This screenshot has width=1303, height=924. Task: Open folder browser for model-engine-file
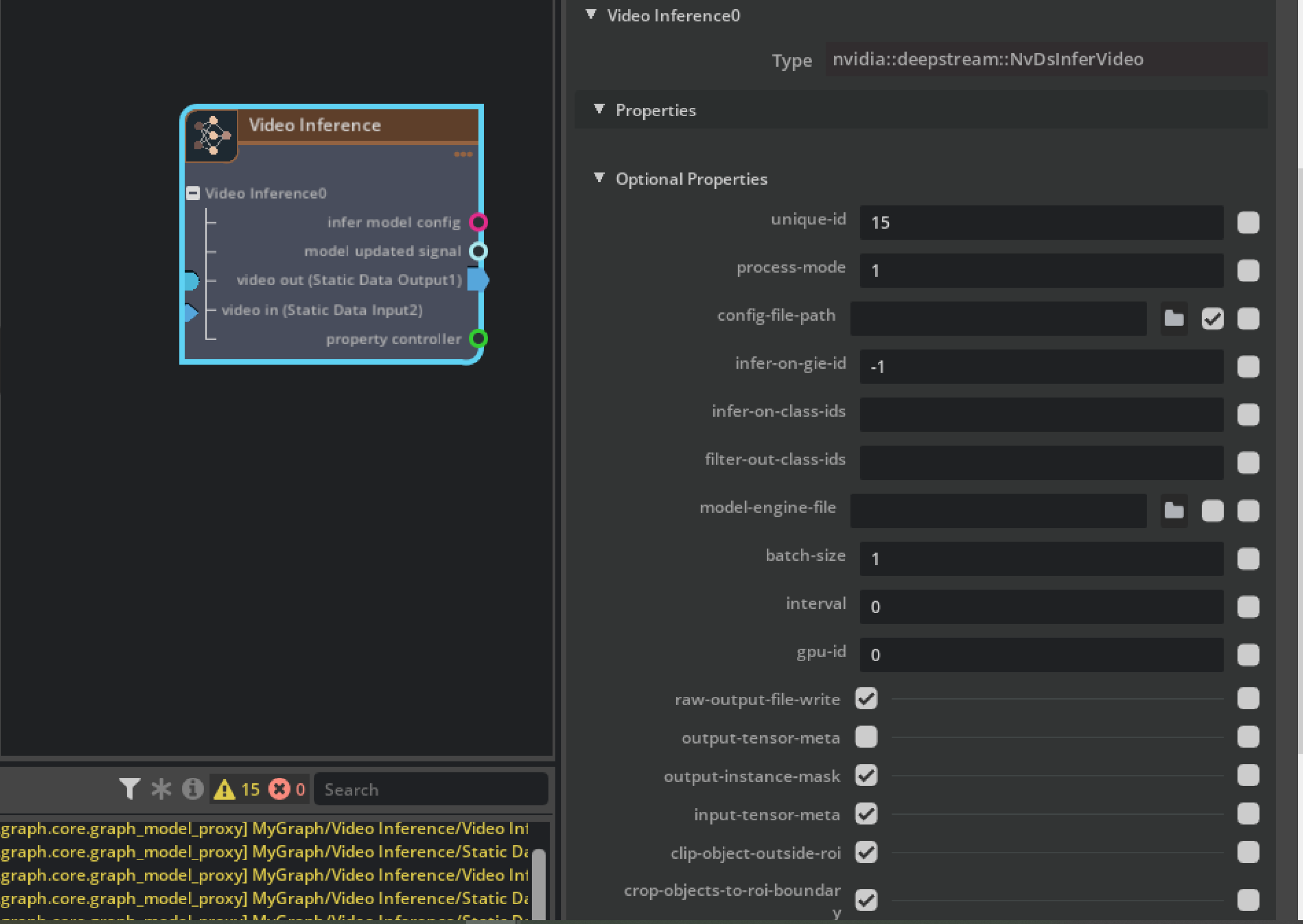pos(1173,510)
